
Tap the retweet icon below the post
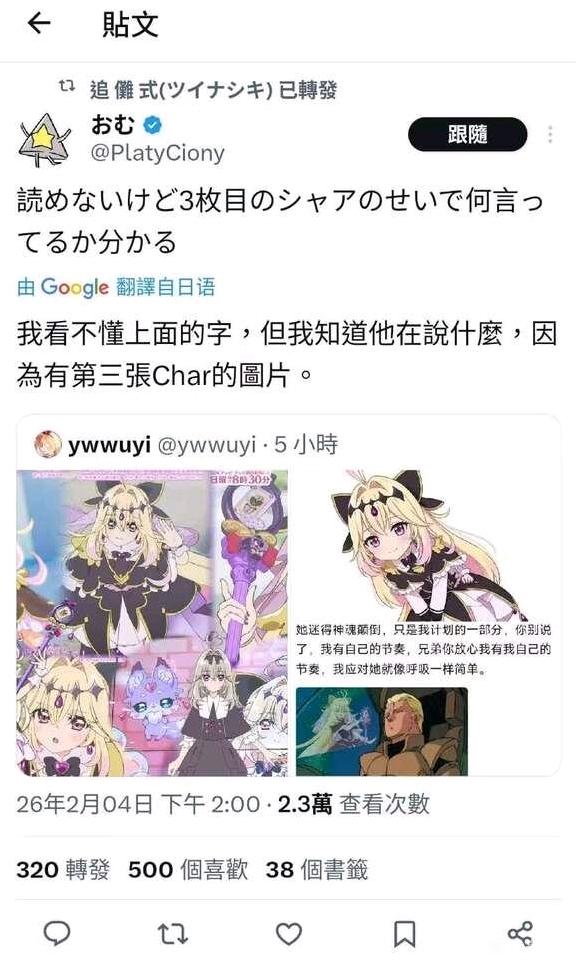pyautogui.click(x=173, y=934)
